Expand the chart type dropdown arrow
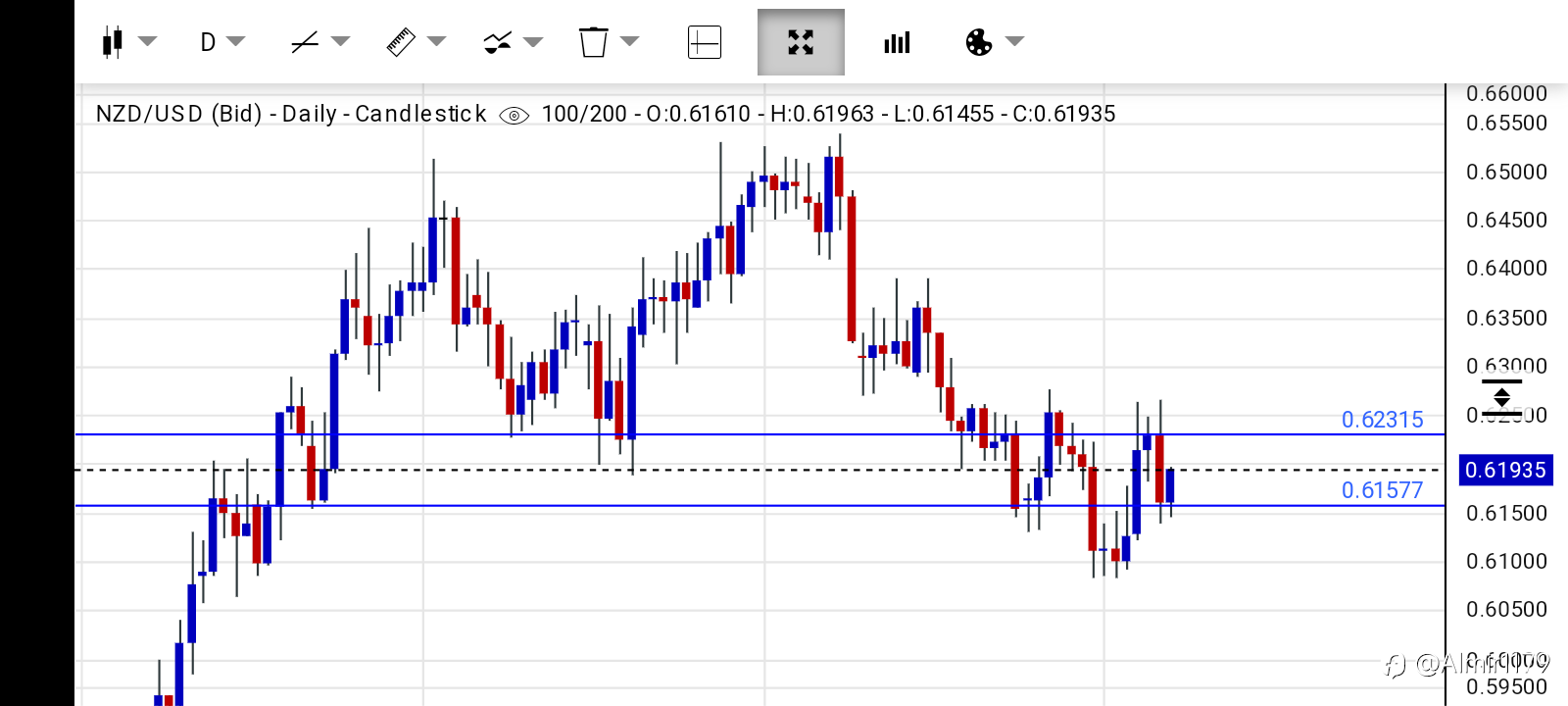This screenshot has width=1568, height=706. 148,41
